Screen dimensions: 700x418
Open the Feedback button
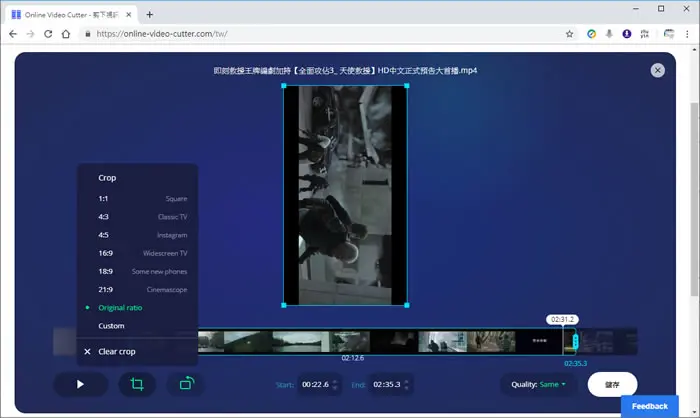pos(650,406)
